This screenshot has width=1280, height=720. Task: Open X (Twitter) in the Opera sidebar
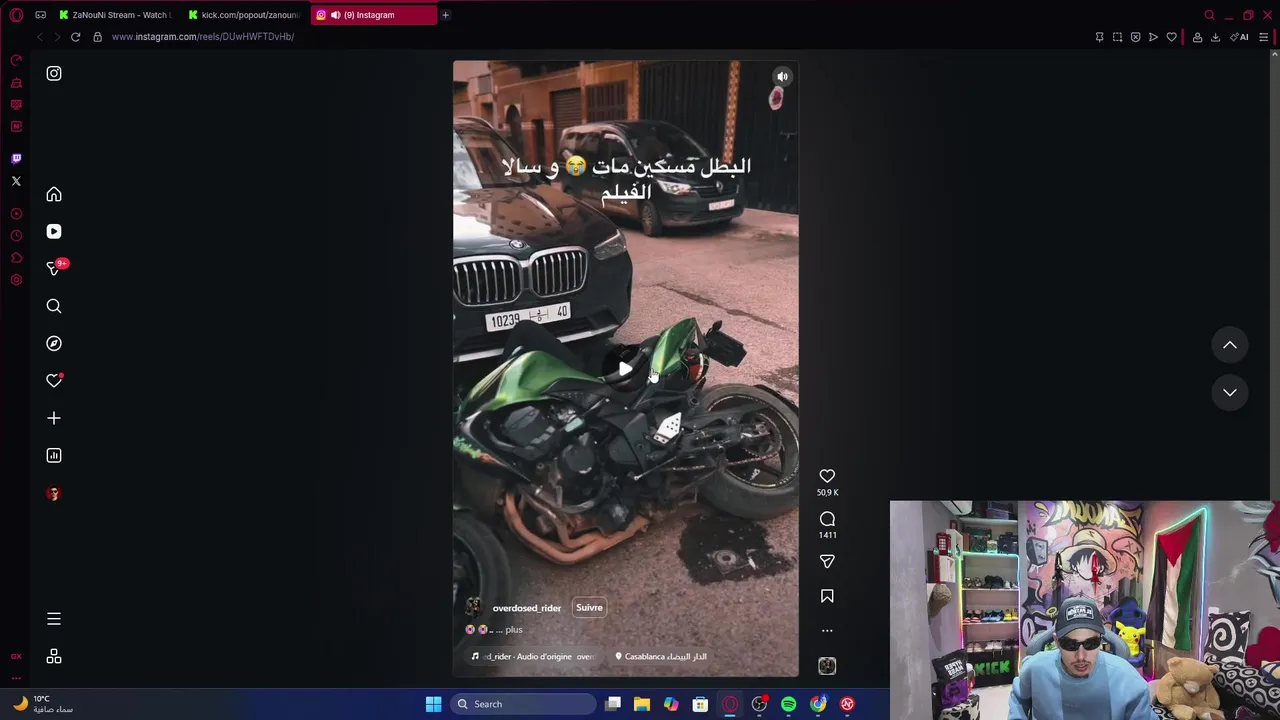click(16, 181)
